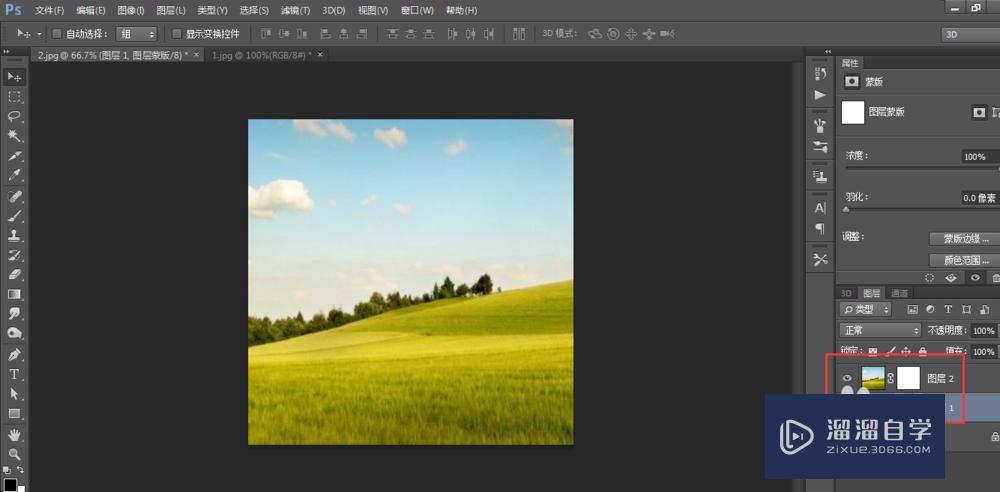Open the 文件(F) menu
1000x492 pixels.
(x=49, y=11)
